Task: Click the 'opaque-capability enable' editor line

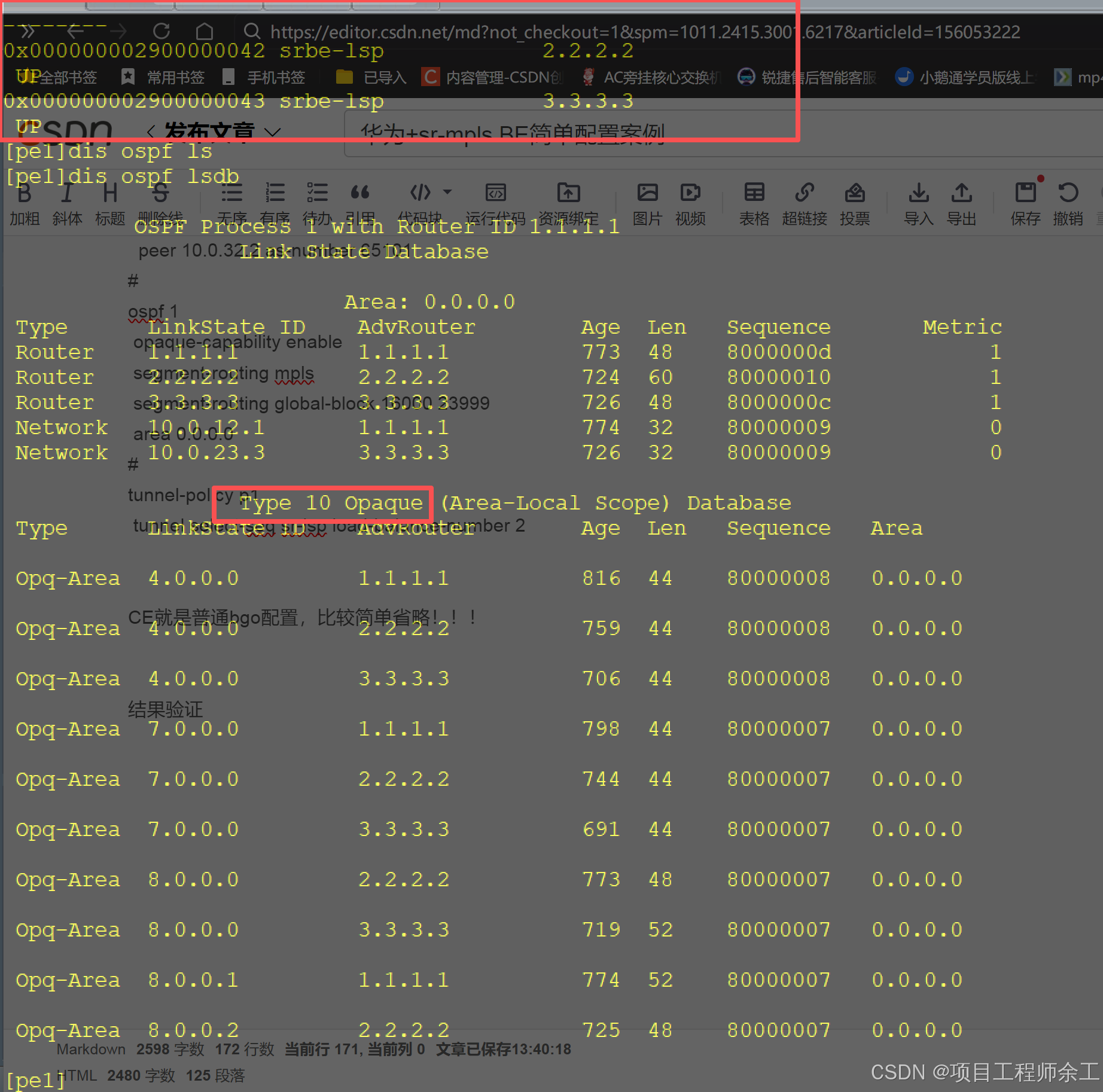Action: coord(237,342)
